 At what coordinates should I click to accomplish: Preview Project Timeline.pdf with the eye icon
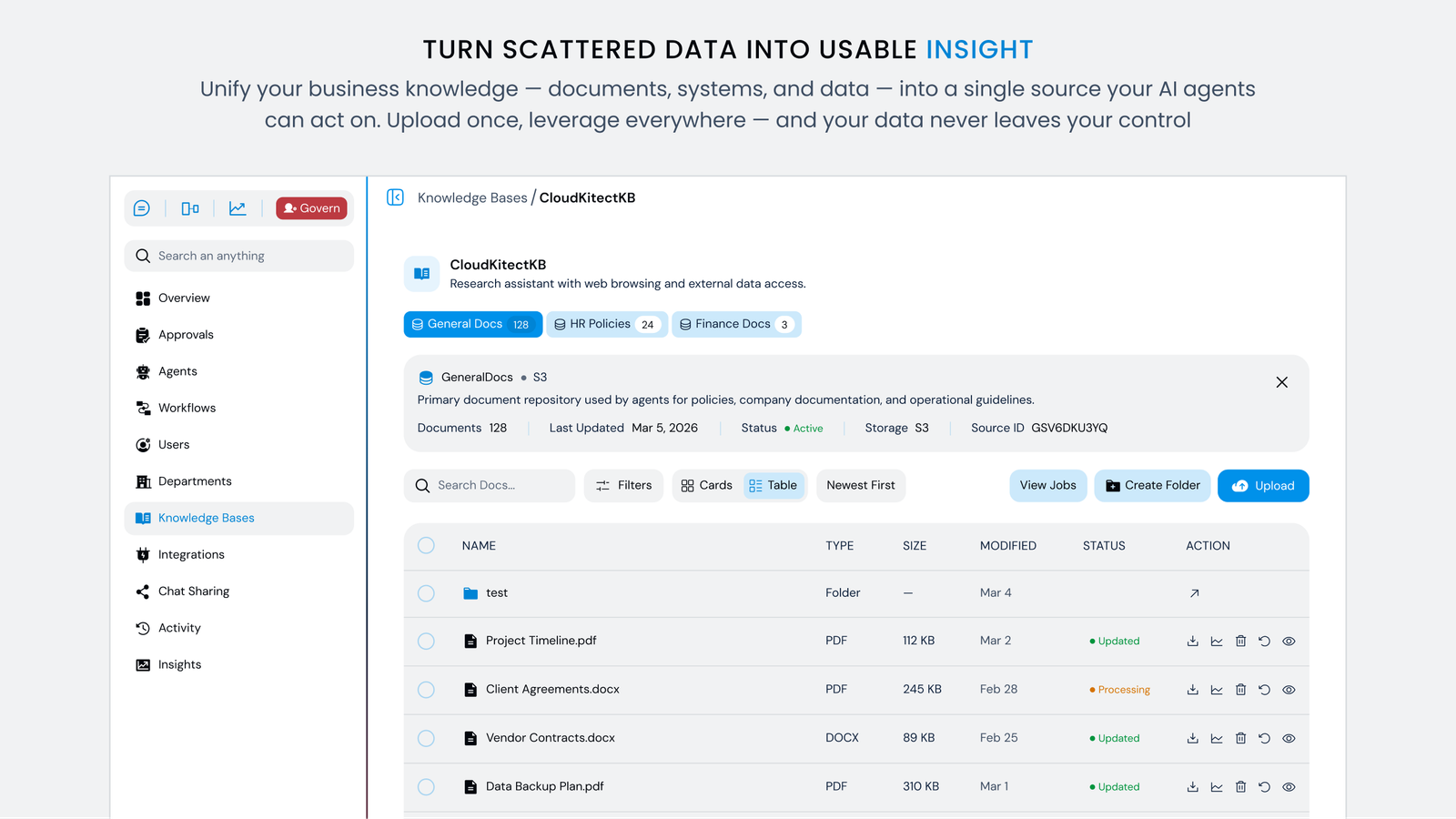[1289, 642]
